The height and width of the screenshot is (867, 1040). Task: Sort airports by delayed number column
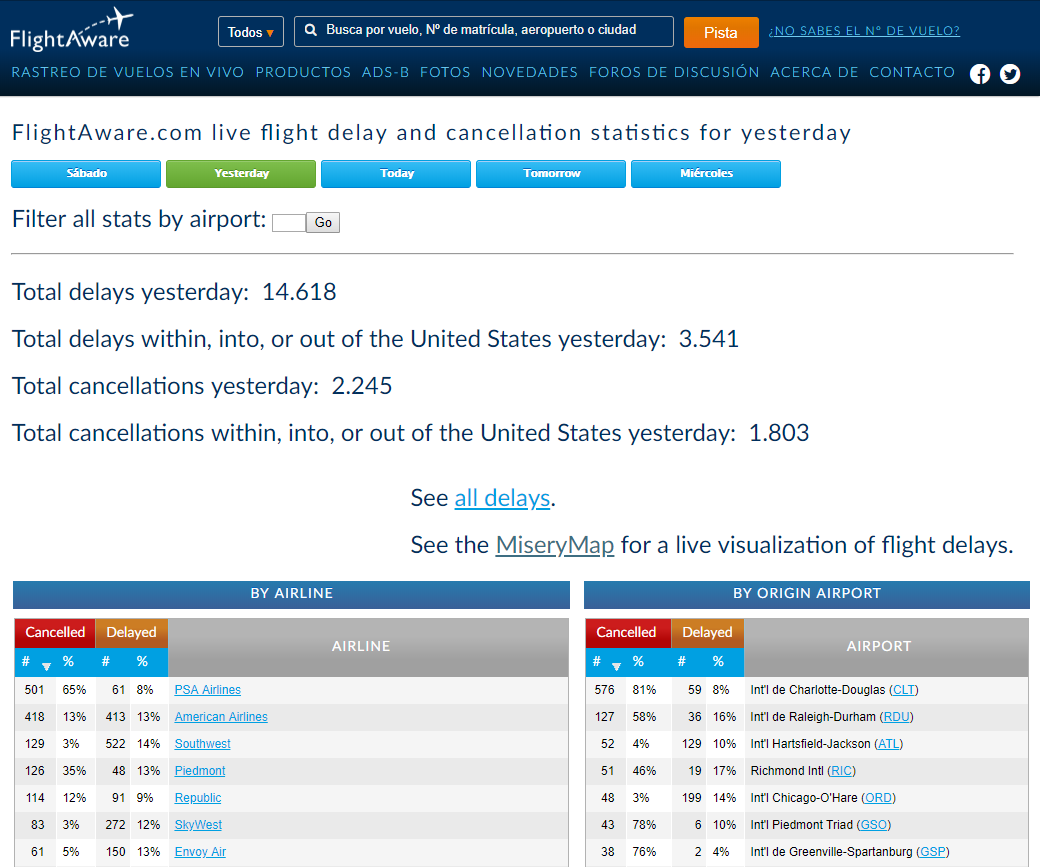(681, 661)
